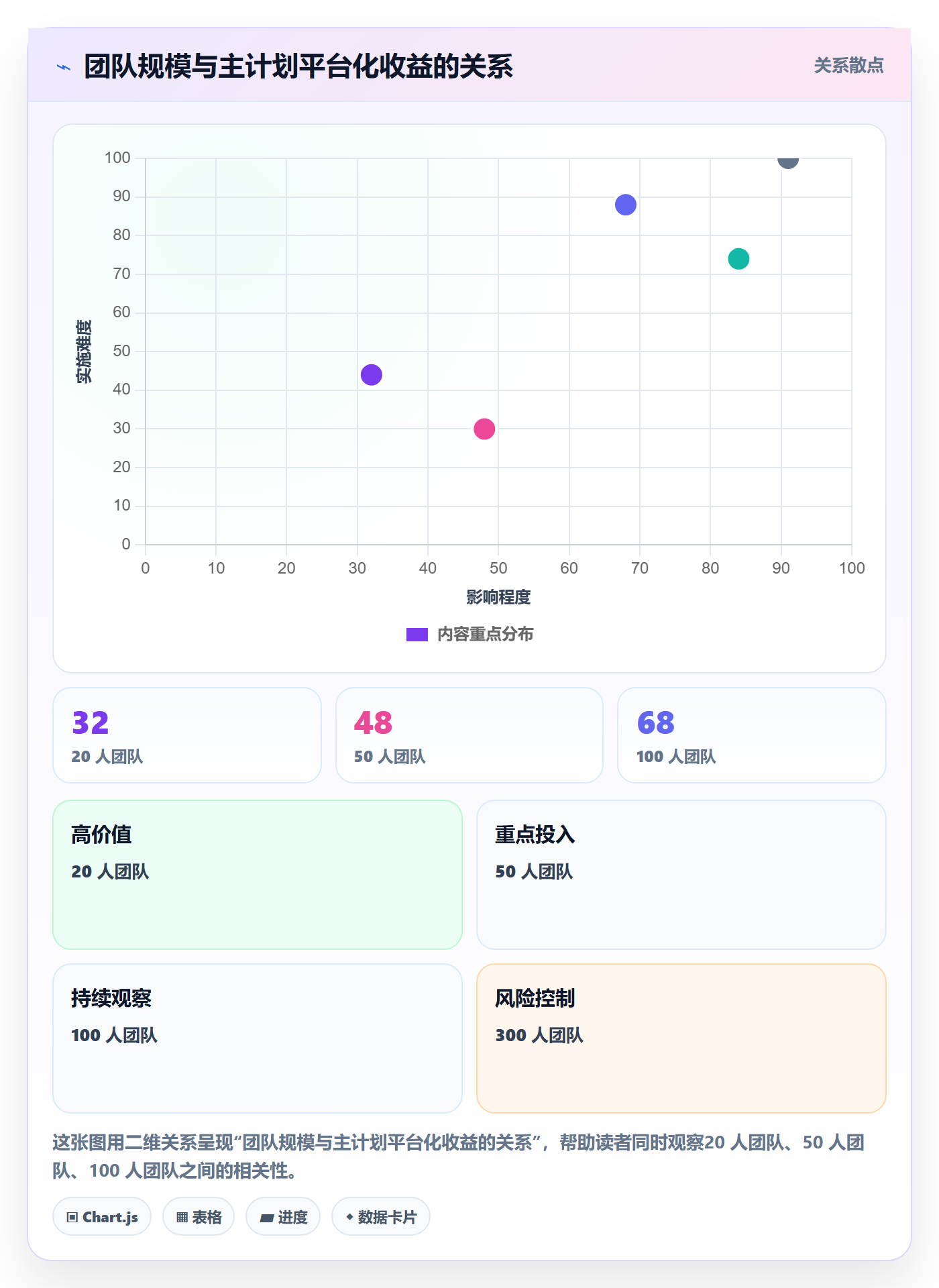Click the 进度 tag chip
The height and width of the screenshot is (1288, 939).
pos(283,1217)
